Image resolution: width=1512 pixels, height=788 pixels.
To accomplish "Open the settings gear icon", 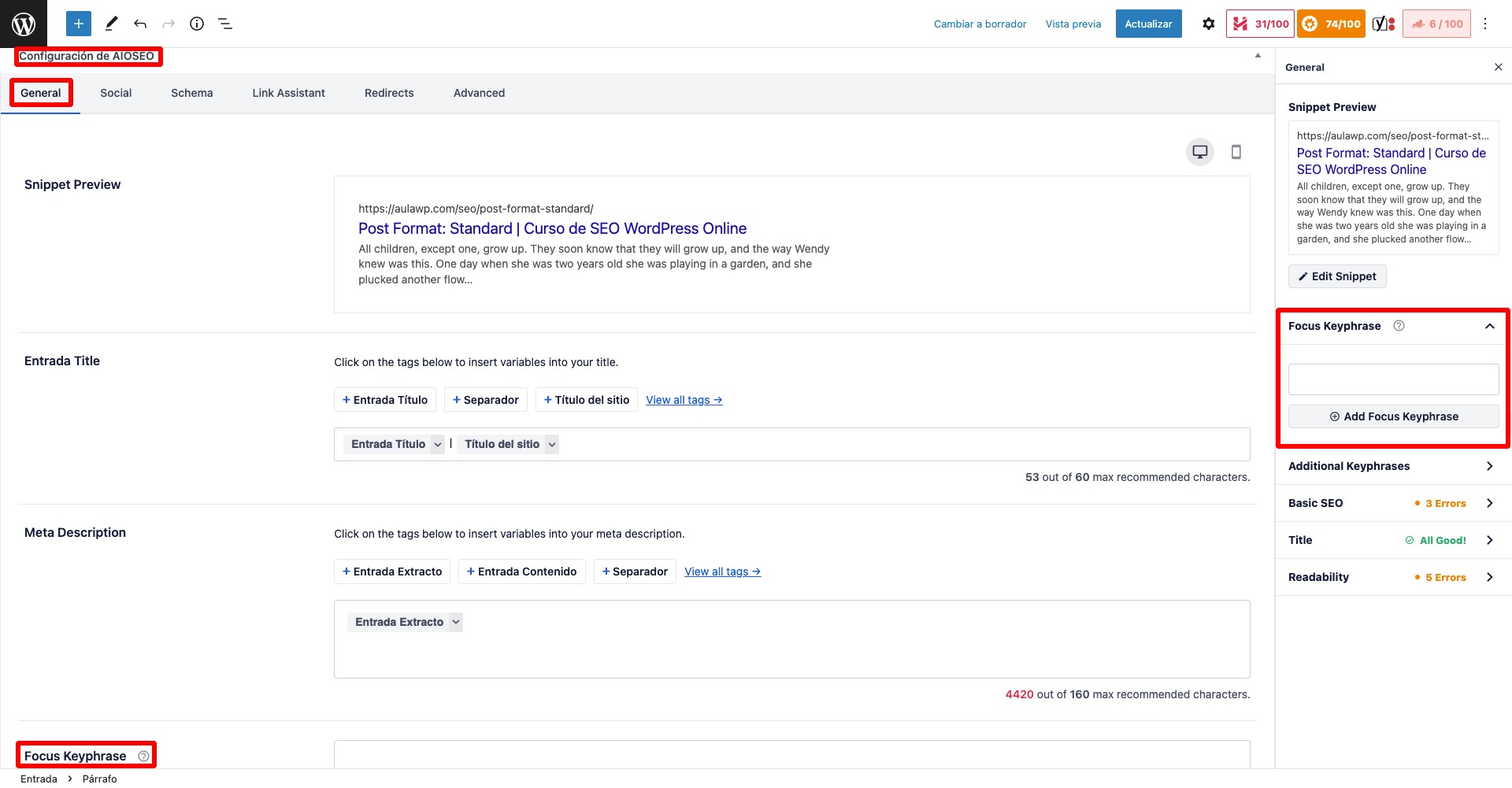I will pyautogui.click(x=1208, y=24).
